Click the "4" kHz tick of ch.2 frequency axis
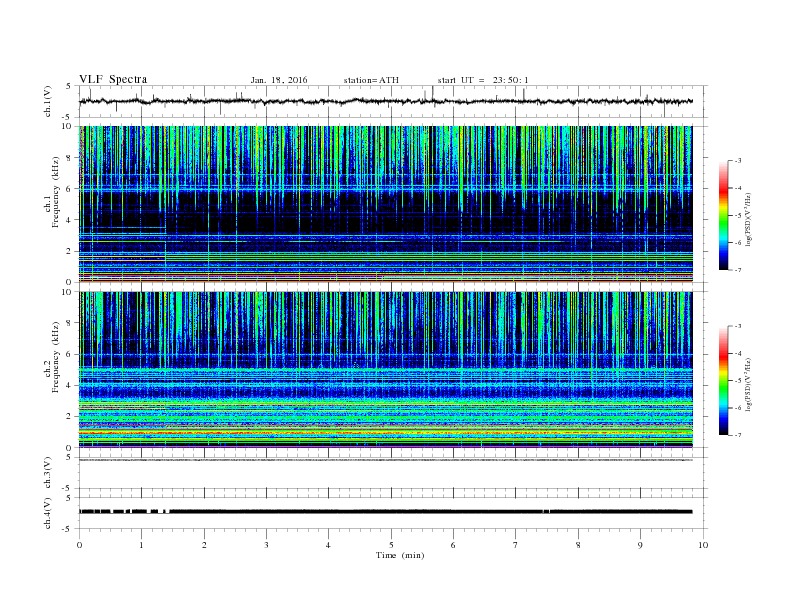The image size is (792, 612). point(69,386)
